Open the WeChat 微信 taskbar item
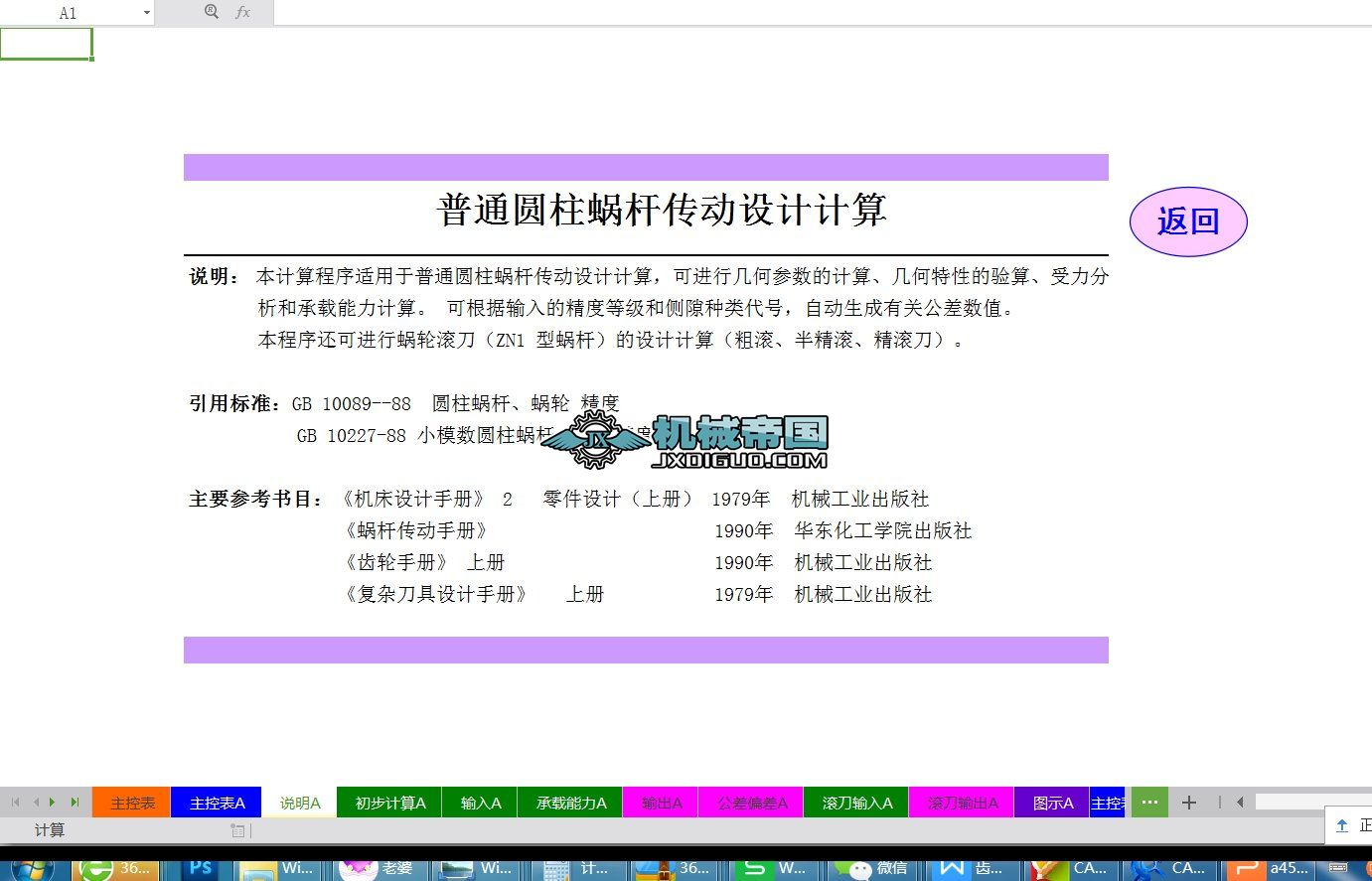1372x881 pixels. 872,869
